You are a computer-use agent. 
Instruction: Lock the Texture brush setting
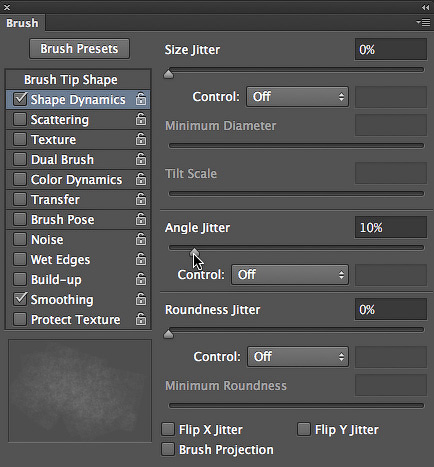[141, 139]
